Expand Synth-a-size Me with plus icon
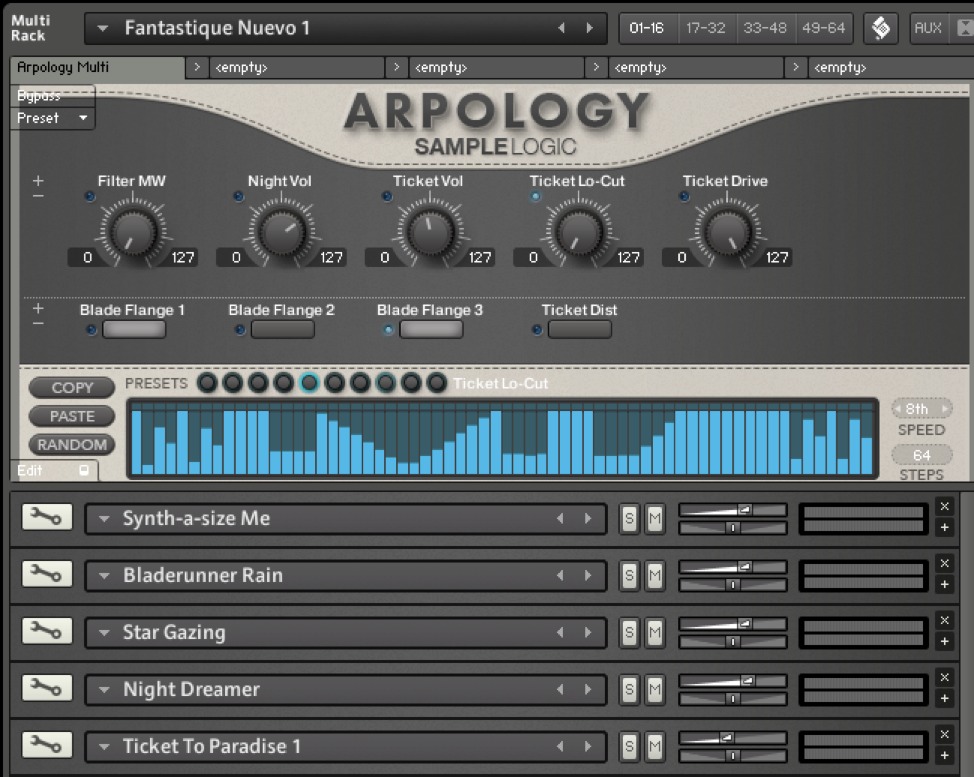Screen dimensions: 974x777 coord(944,527)
